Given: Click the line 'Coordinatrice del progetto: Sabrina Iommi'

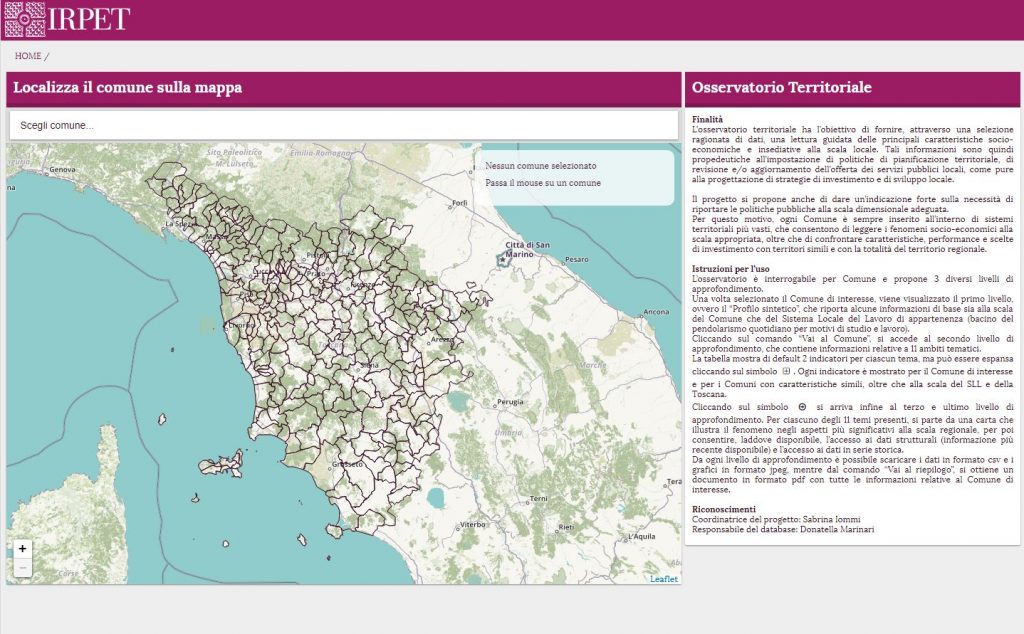Looking at the screenshot, I should coord(776,519).
